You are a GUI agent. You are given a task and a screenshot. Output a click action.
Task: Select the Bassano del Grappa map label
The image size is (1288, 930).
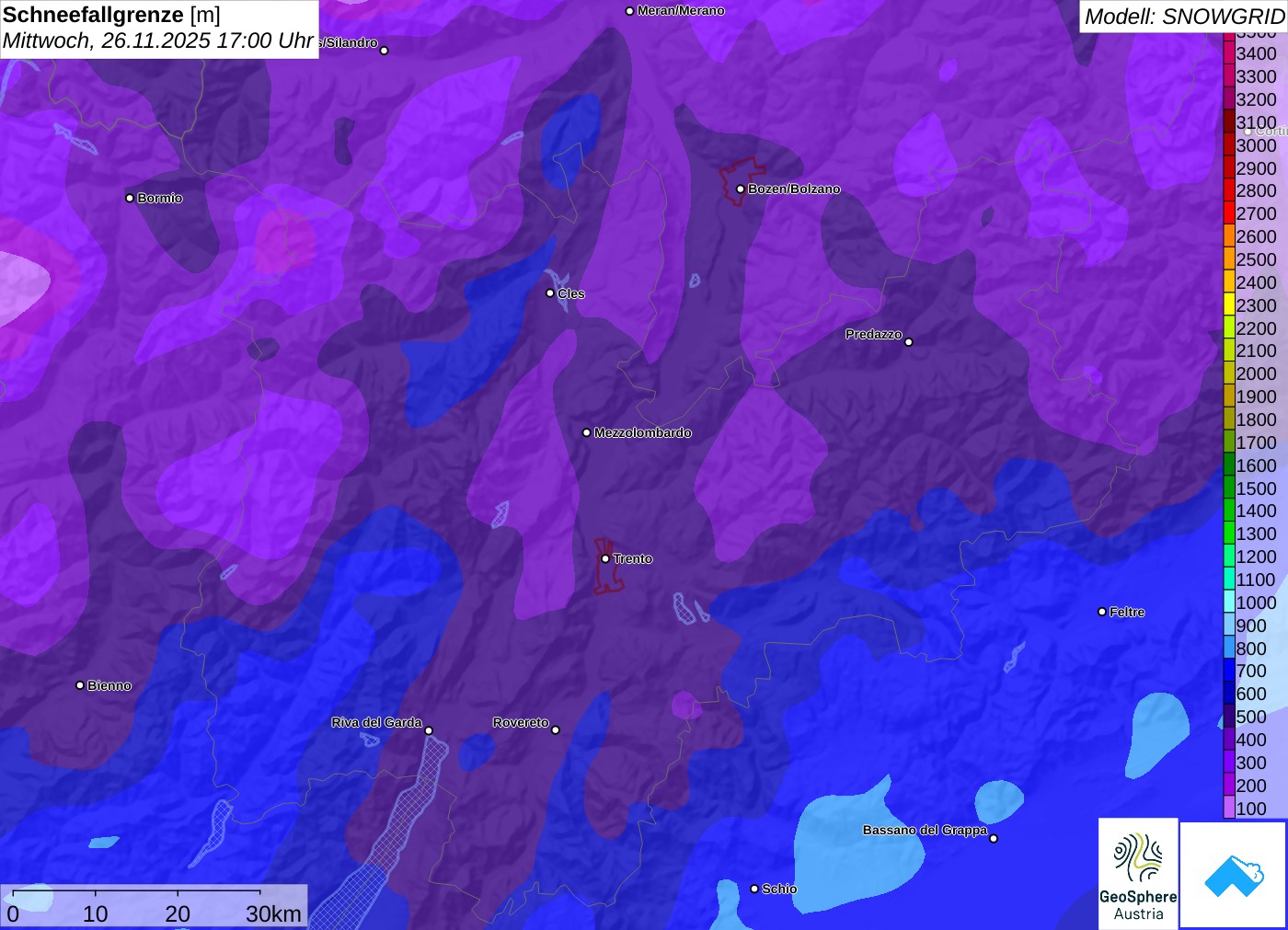[925, 830]
